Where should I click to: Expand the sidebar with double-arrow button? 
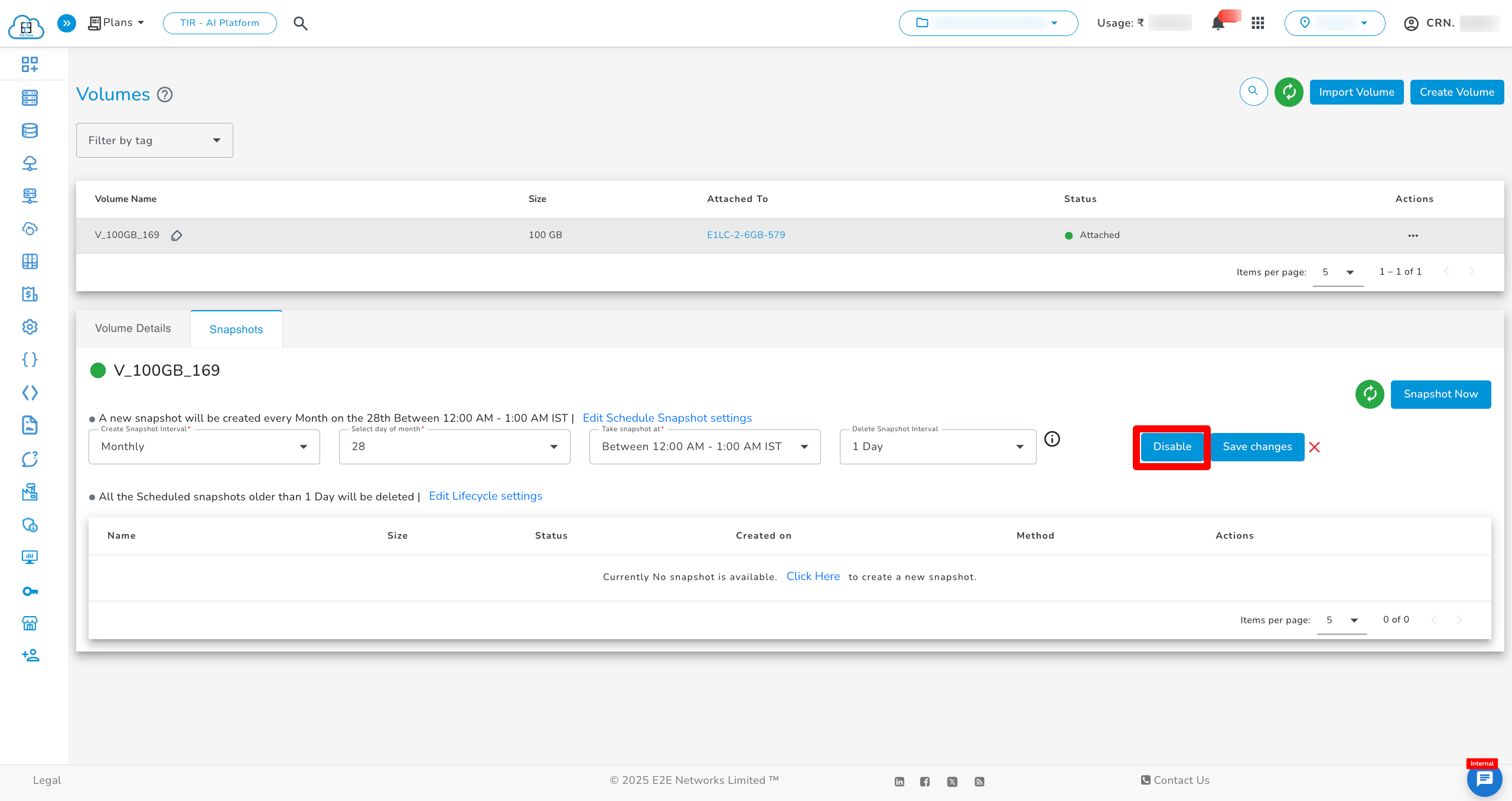click(67, 23)
